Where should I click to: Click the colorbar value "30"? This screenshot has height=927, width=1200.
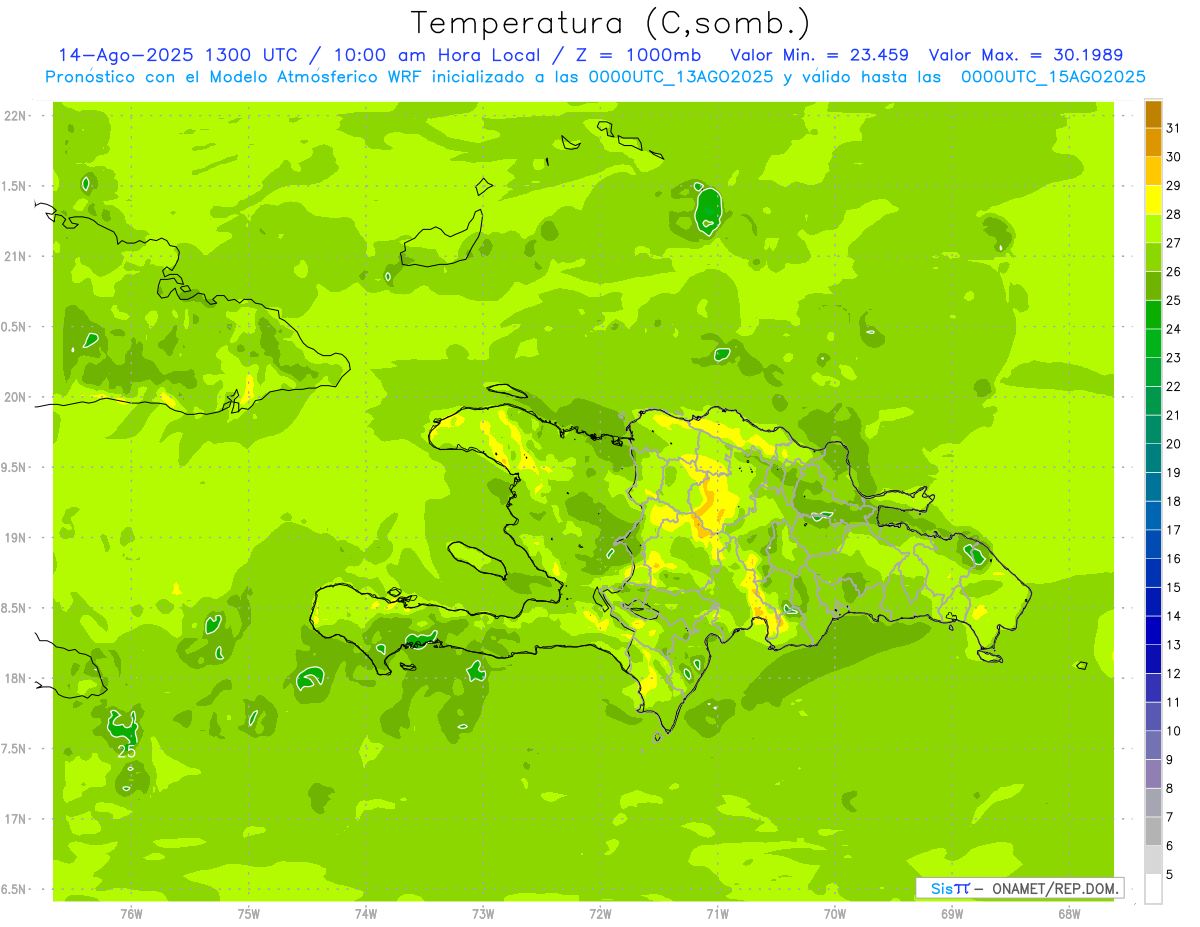click(1174, 156)
